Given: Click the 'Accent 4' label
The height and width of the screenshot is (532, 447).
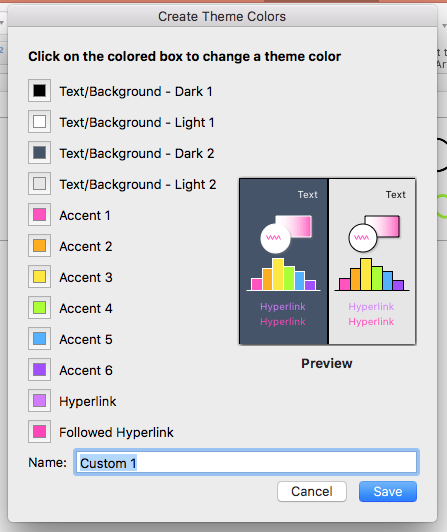Looking at the screenshot, I should (x=86, y=308).
